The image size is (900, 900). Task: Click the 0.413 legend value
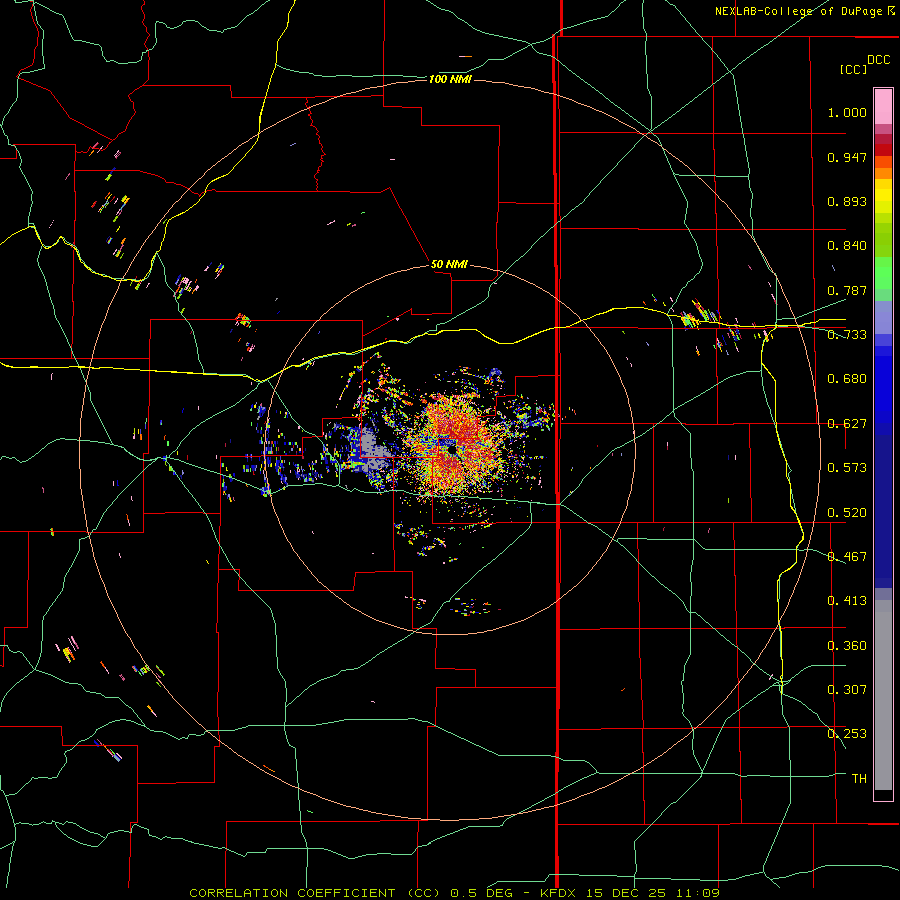(x=847, y=601)
